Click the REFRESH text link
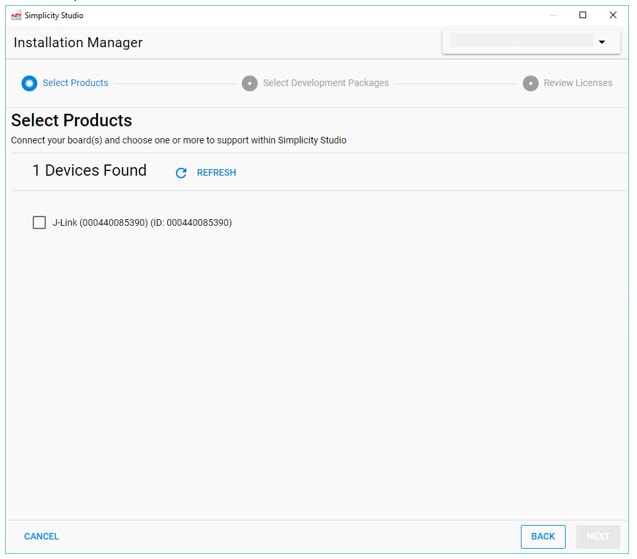Viewport: 637px width, 559px height. [x=216, y=173]
